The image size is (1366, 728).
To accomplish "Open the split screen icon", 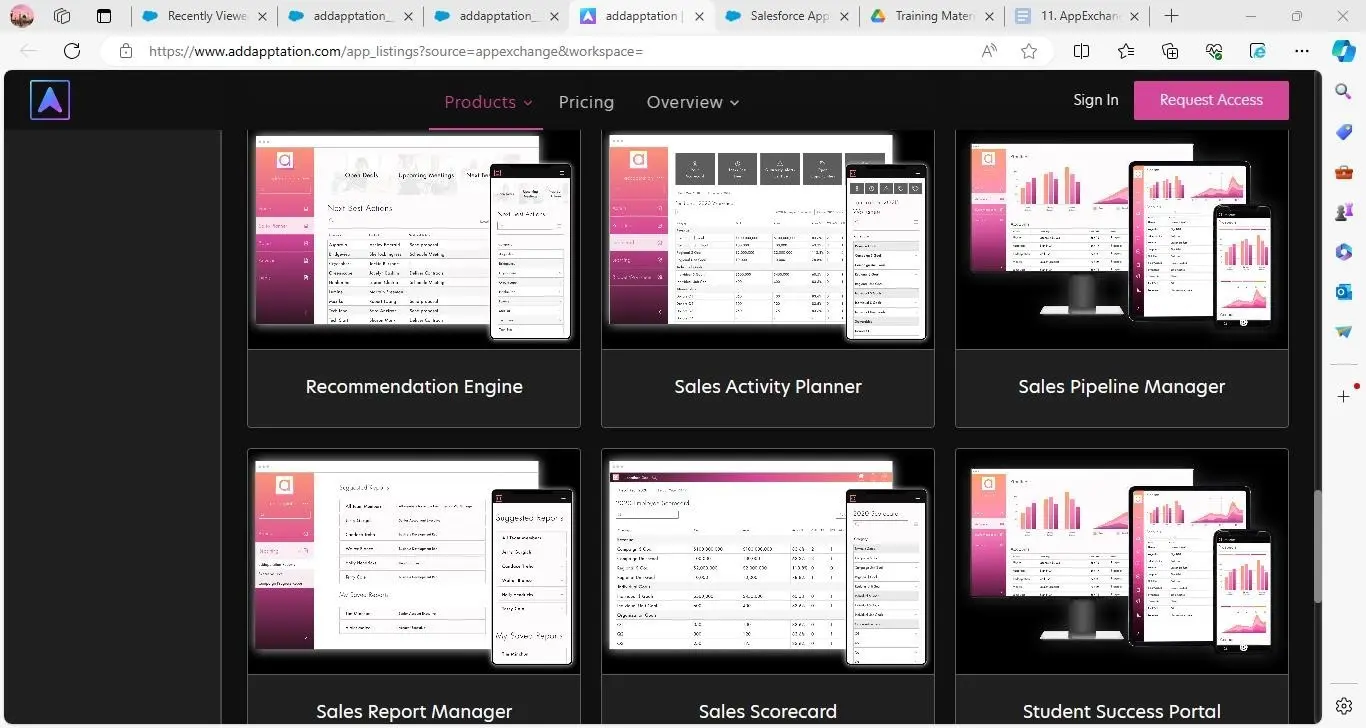I will (1081, 51).
